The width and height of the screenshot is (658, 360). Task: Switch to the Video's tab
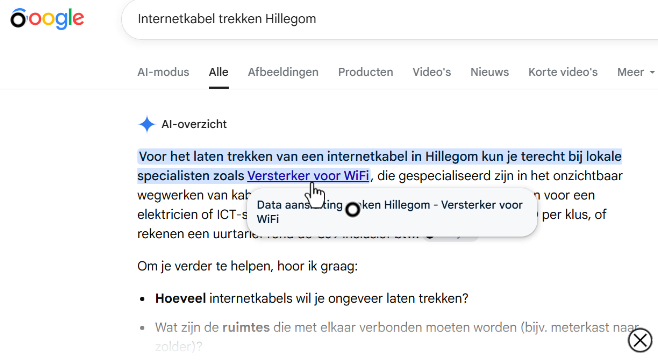[432, 72]
